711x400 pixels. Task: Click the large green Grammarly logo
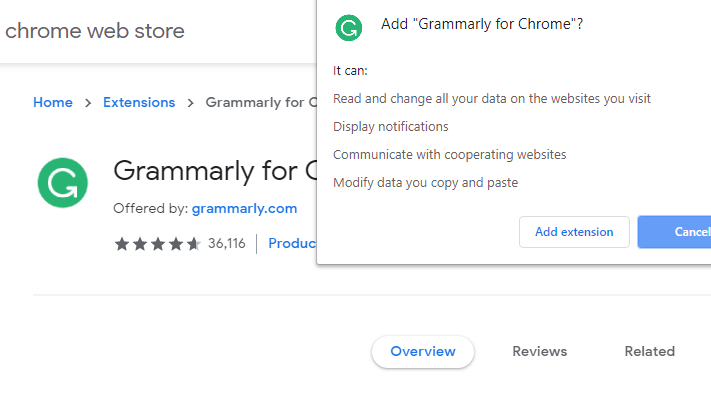63,183
